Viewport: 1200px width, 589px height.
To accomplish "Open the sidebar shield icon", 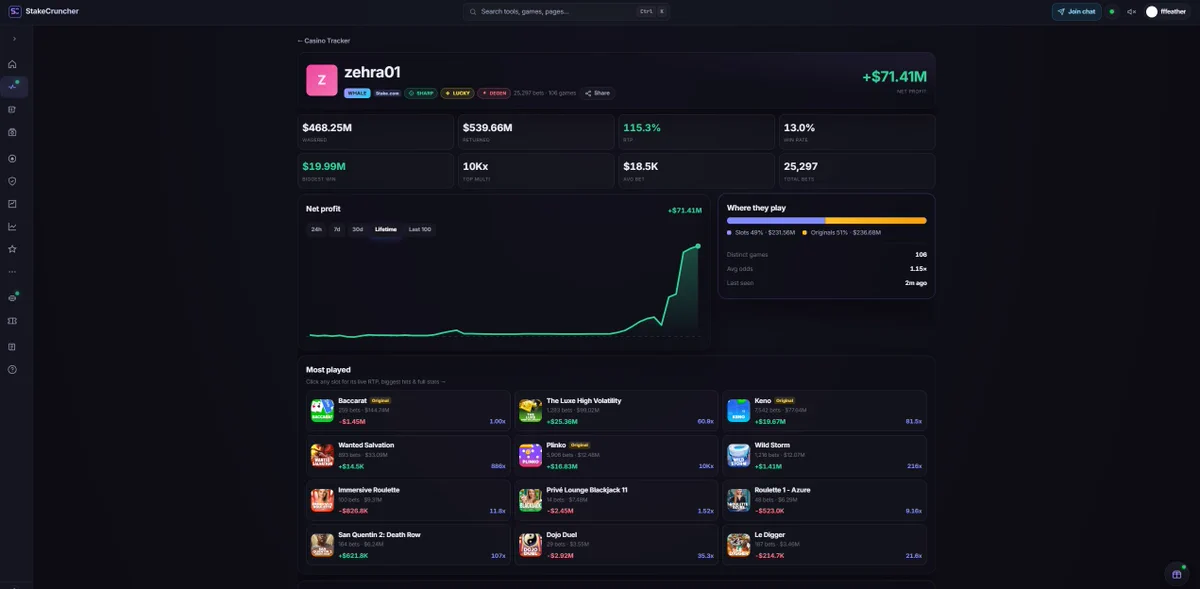I will click(x=12, y=181).
